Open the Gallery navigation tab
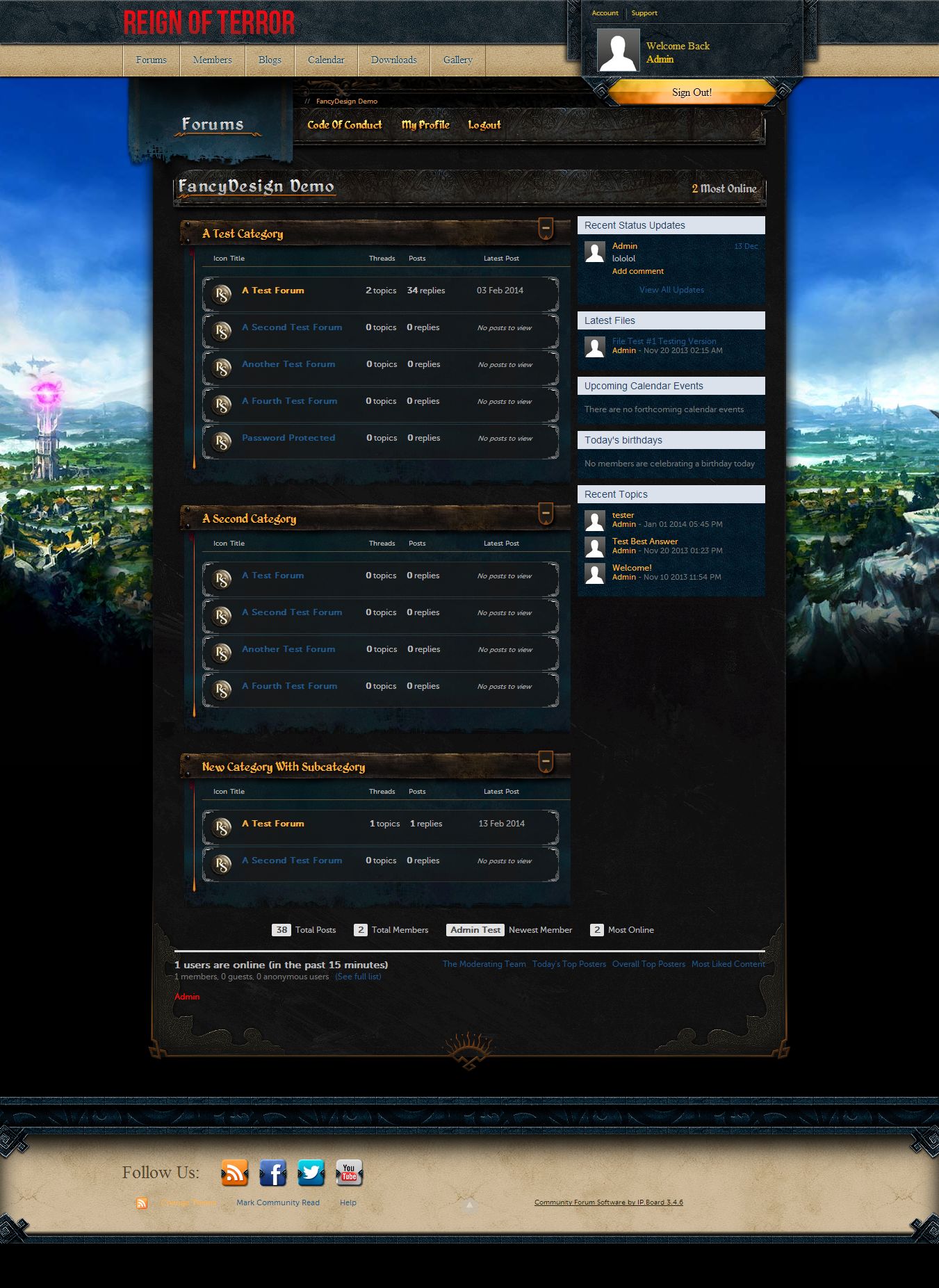 pyautogui.click(x=457, y=60)
